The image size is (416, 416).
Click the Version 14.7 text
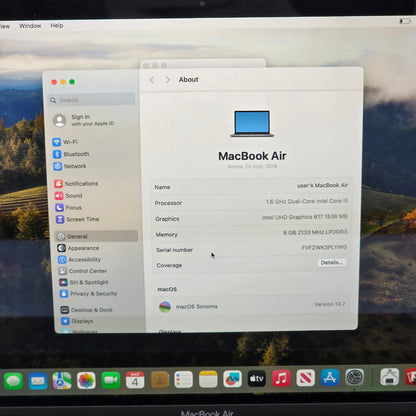(329, 304)
